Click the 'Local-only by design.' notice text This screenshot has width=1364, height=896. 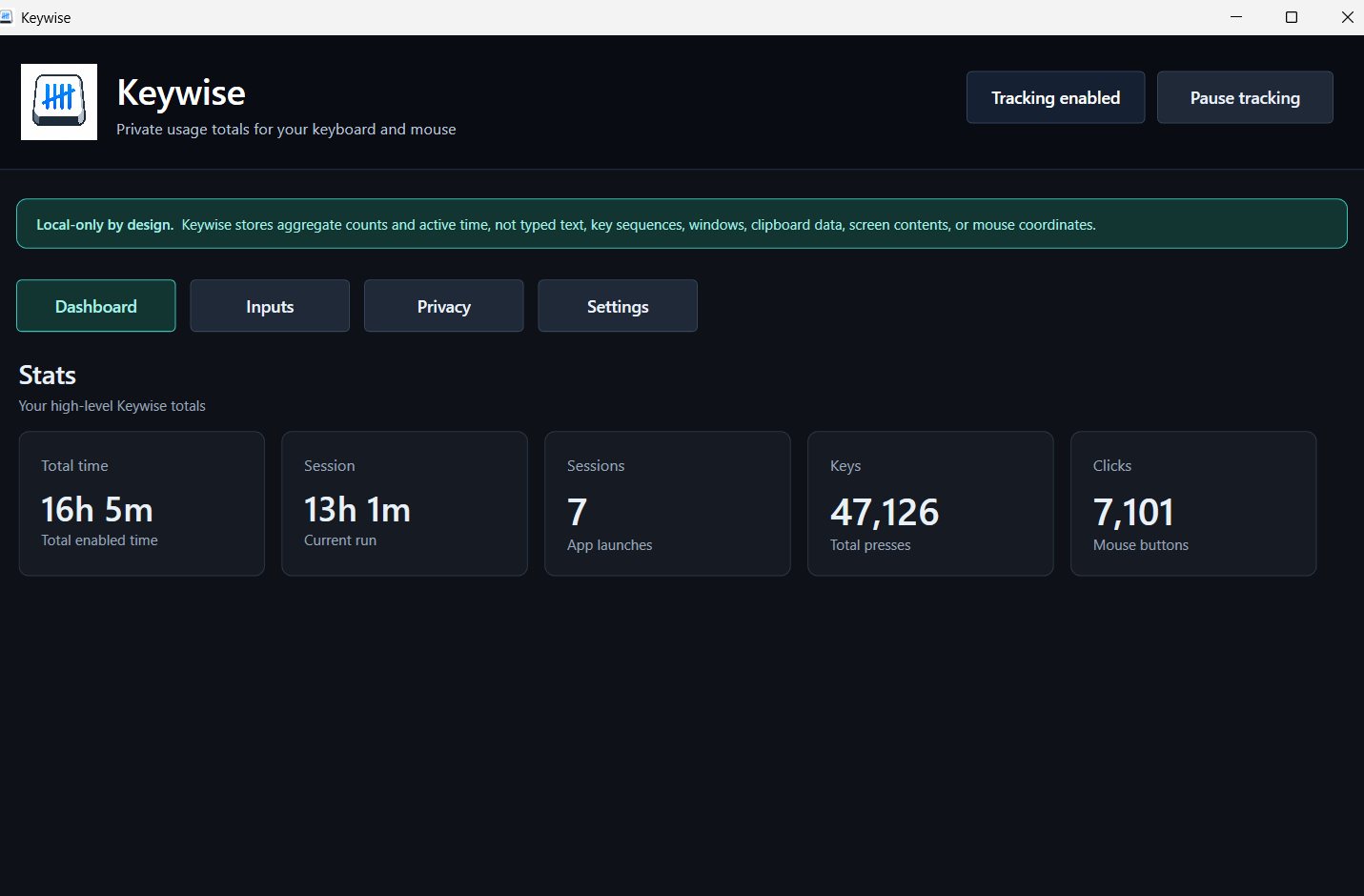105,225
